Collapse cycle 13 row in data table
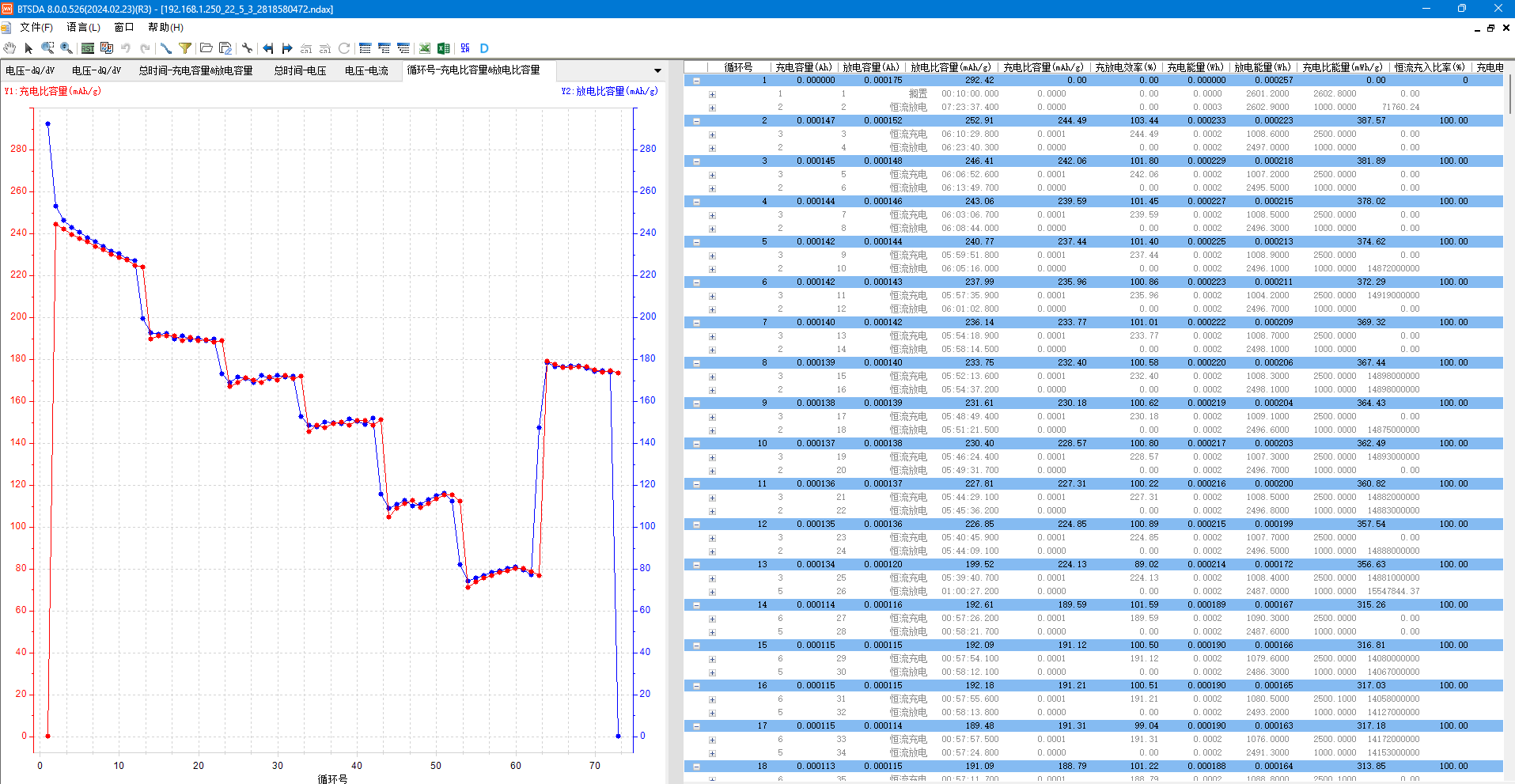Viewport: 1515px width, 784px height. click(697, 565)
